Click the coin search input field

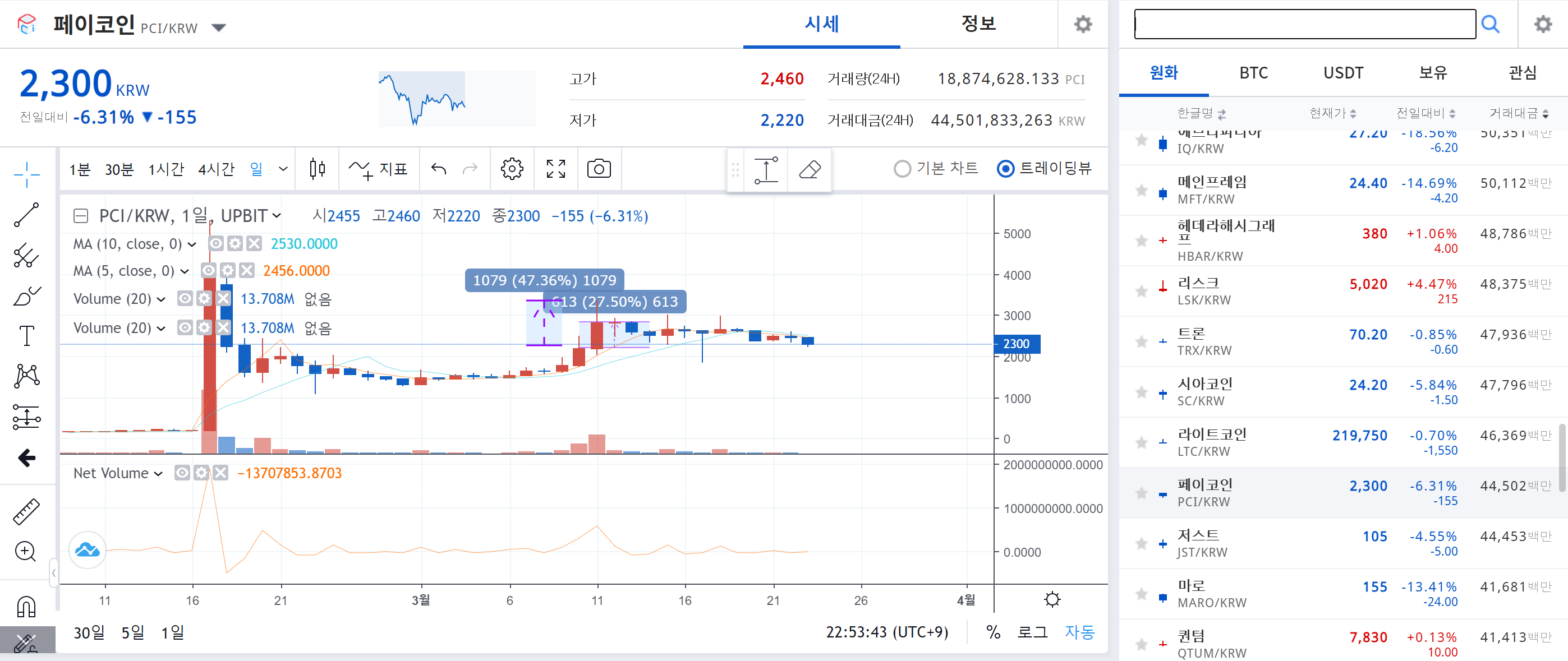tap(1304, 24)
